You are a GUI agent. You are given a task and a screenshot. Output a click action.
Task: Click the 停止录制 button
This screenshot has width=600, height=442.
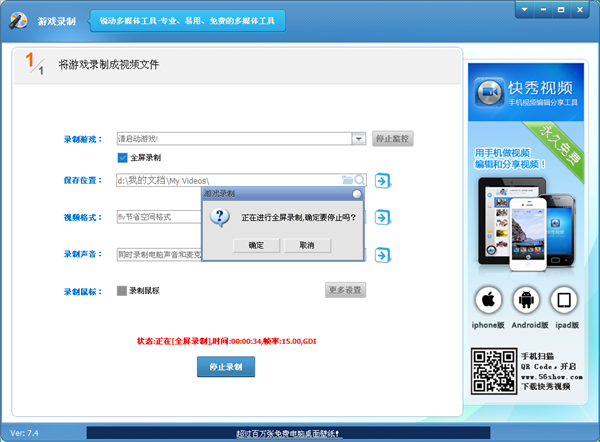[x=226, y=367]
